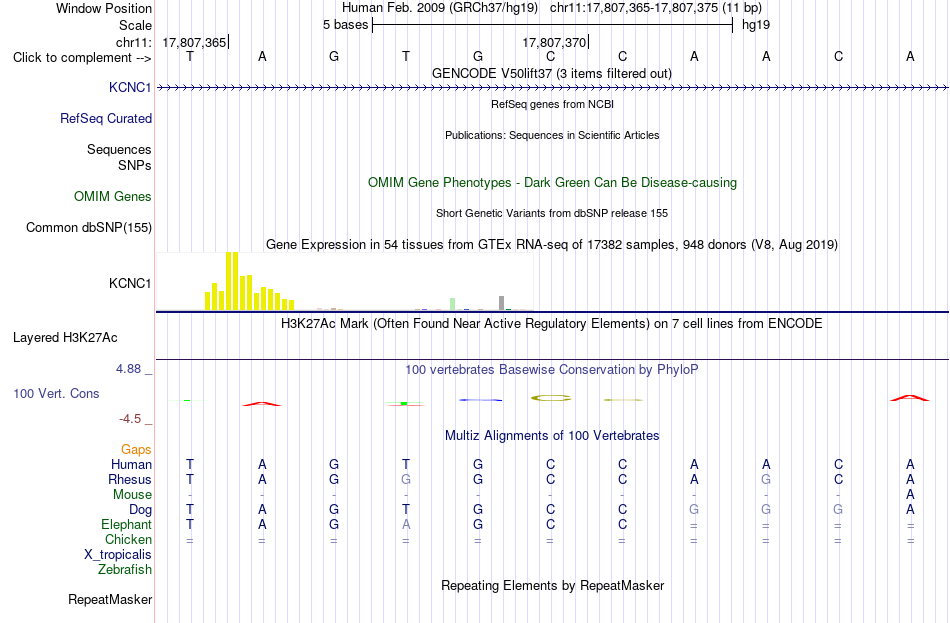Click the gray A in Elephant row
This screenshot has width=950, height=623.
click(406, 524)
